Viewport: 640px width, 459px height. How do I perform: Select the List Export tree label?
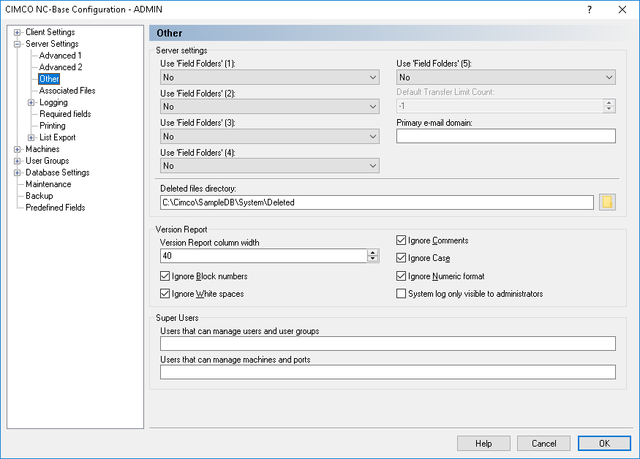tap(58, 137)
